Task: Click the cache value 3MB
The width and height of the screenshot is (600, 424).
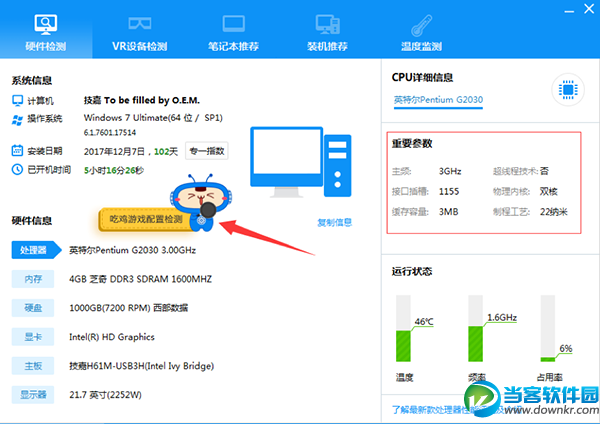Action: tap(448, 212)
